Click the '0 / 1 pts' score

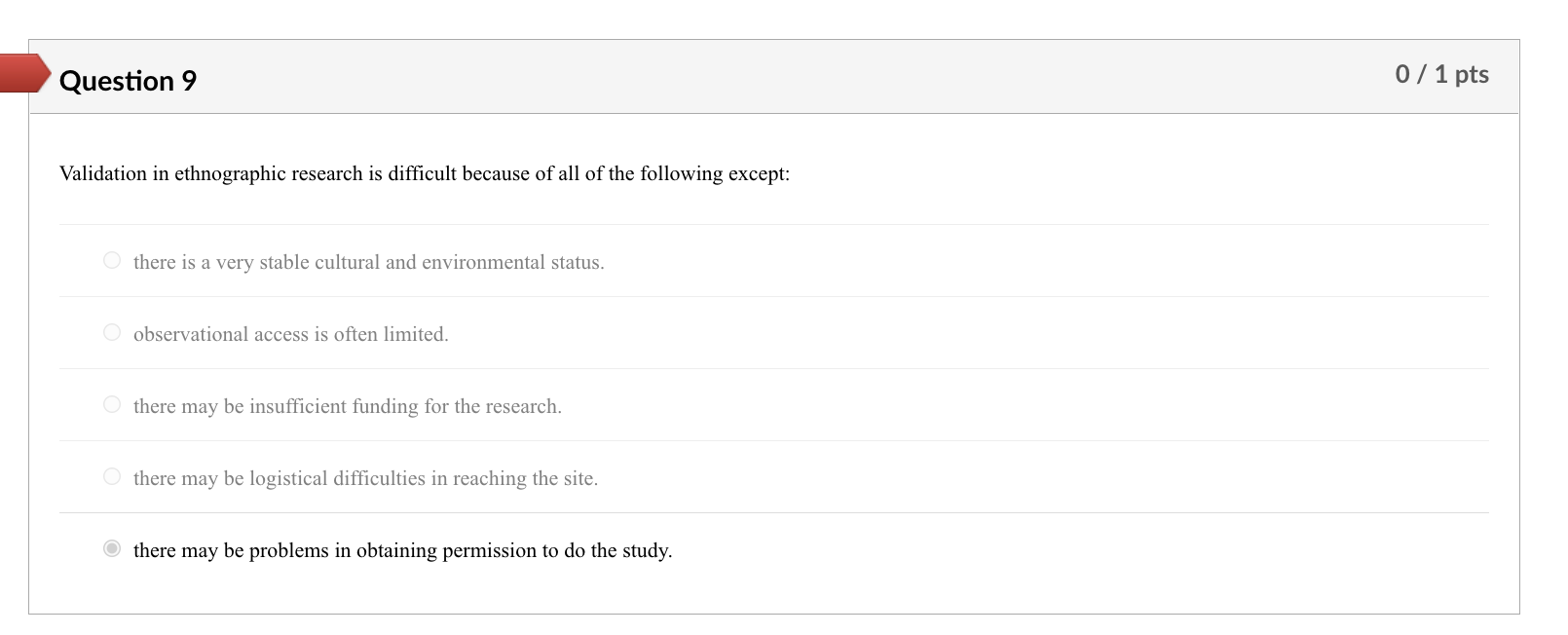(x=1441, y=74)
